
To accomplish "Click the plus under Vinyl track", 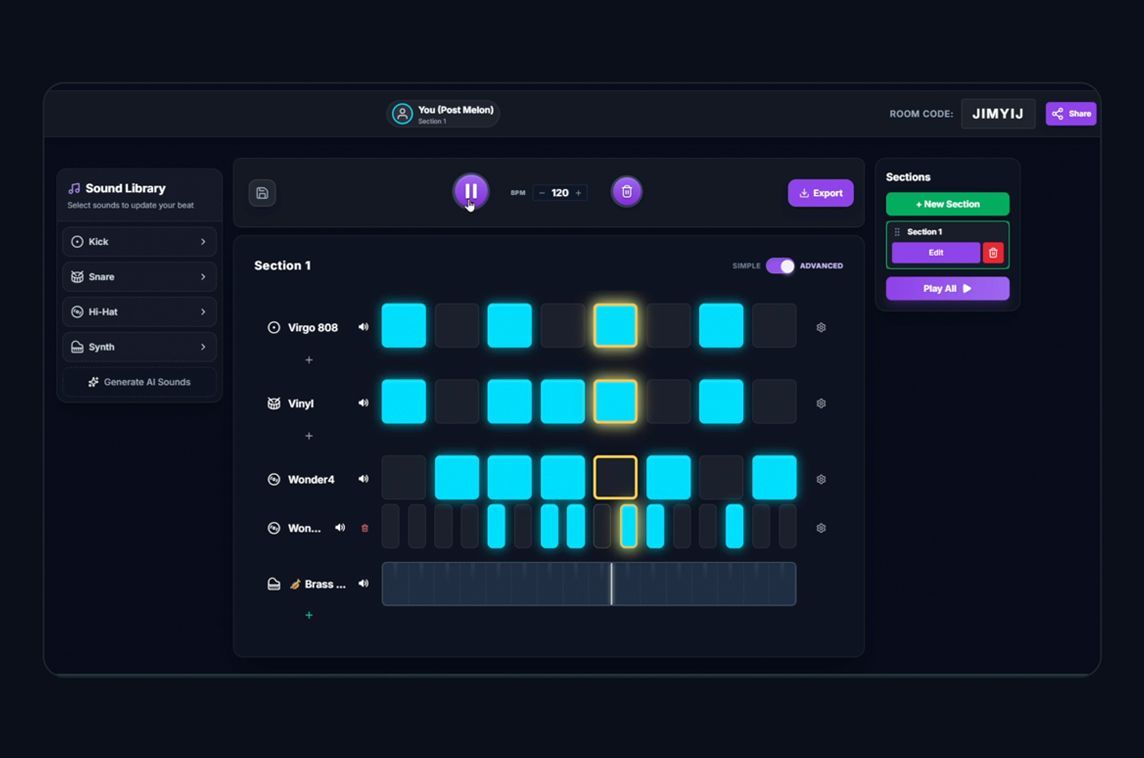I will click(309, 436).
